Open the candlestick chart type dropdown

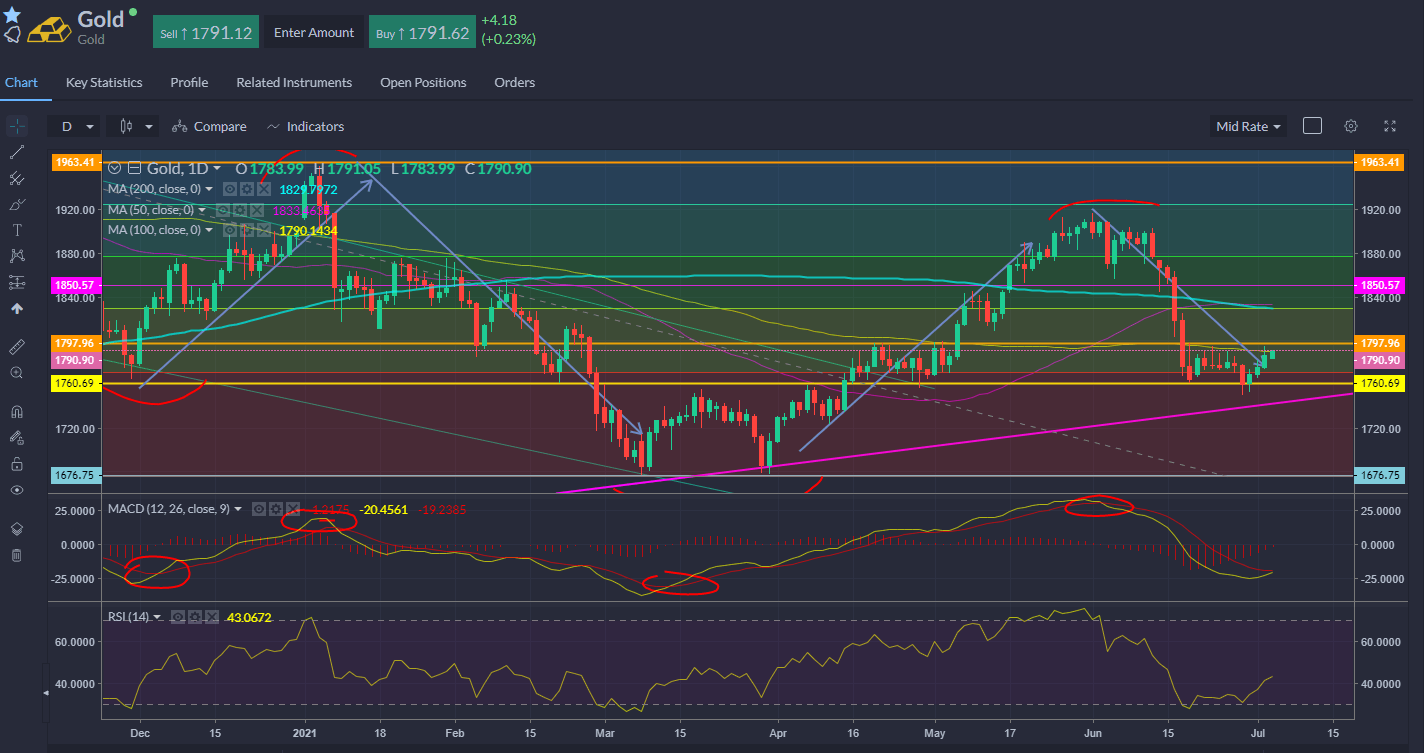click(134, 127)
